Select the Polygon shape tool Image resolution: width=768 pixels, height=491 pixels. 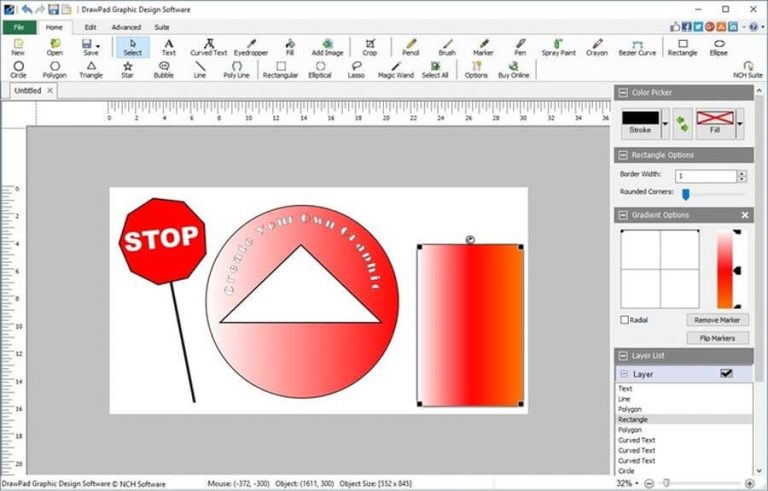(x=54, y=70)
